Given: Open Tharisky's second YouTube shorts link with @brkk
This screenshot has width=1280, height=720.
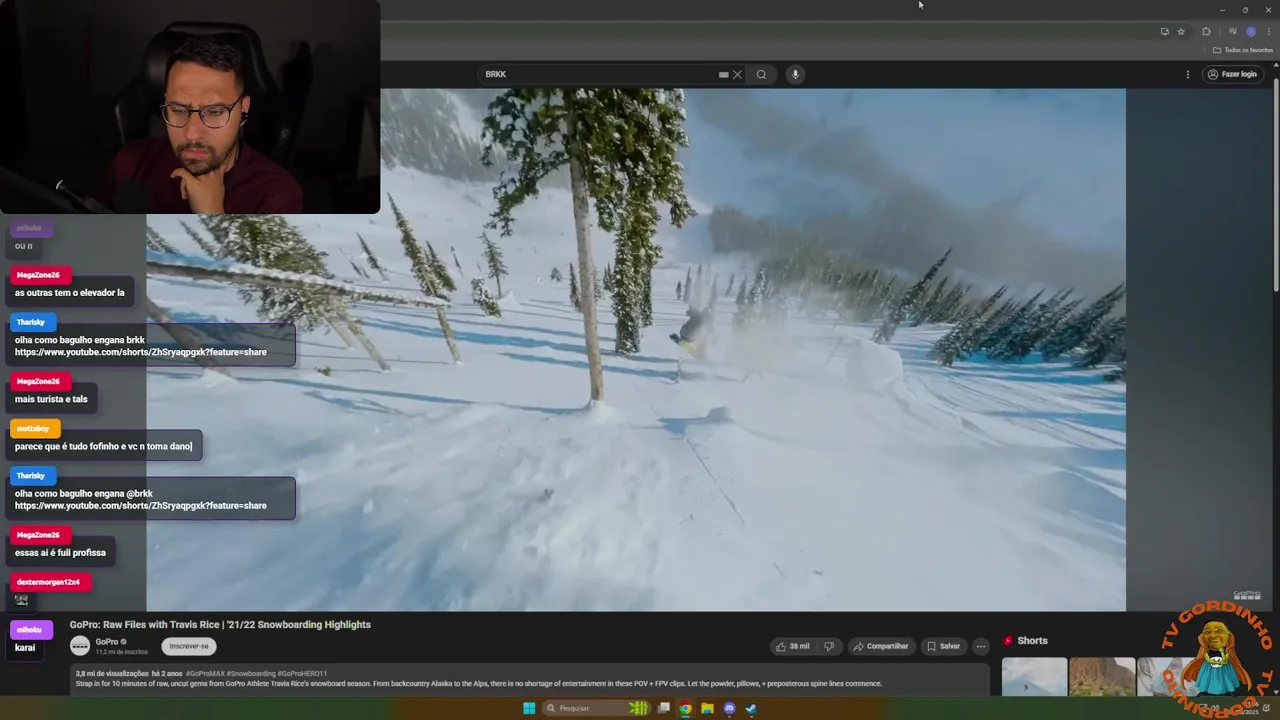Looking at the screenshot, I should [141, 506].
